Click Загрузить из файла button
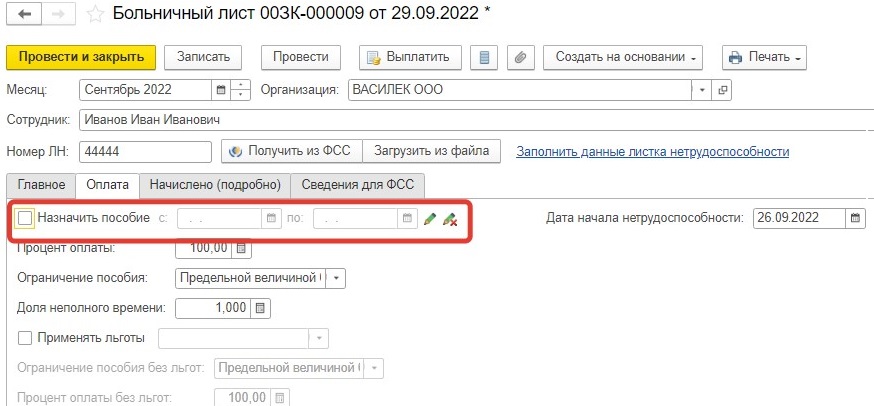The width and height of the screenshot is (874, 406). (431, 151)
